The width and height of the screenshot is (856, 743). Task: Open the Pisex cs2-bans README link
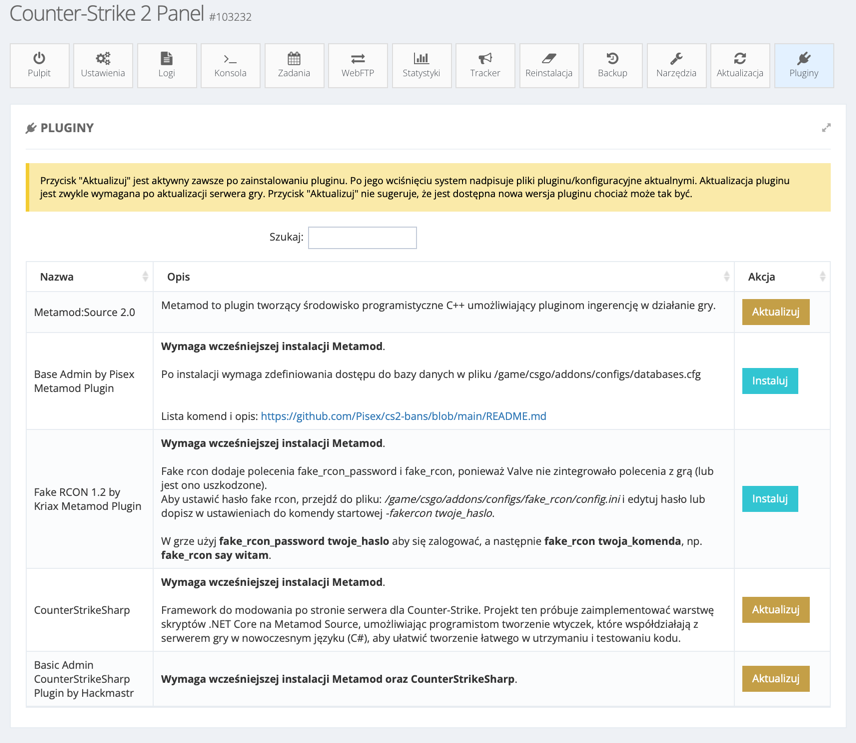point(403,416)
